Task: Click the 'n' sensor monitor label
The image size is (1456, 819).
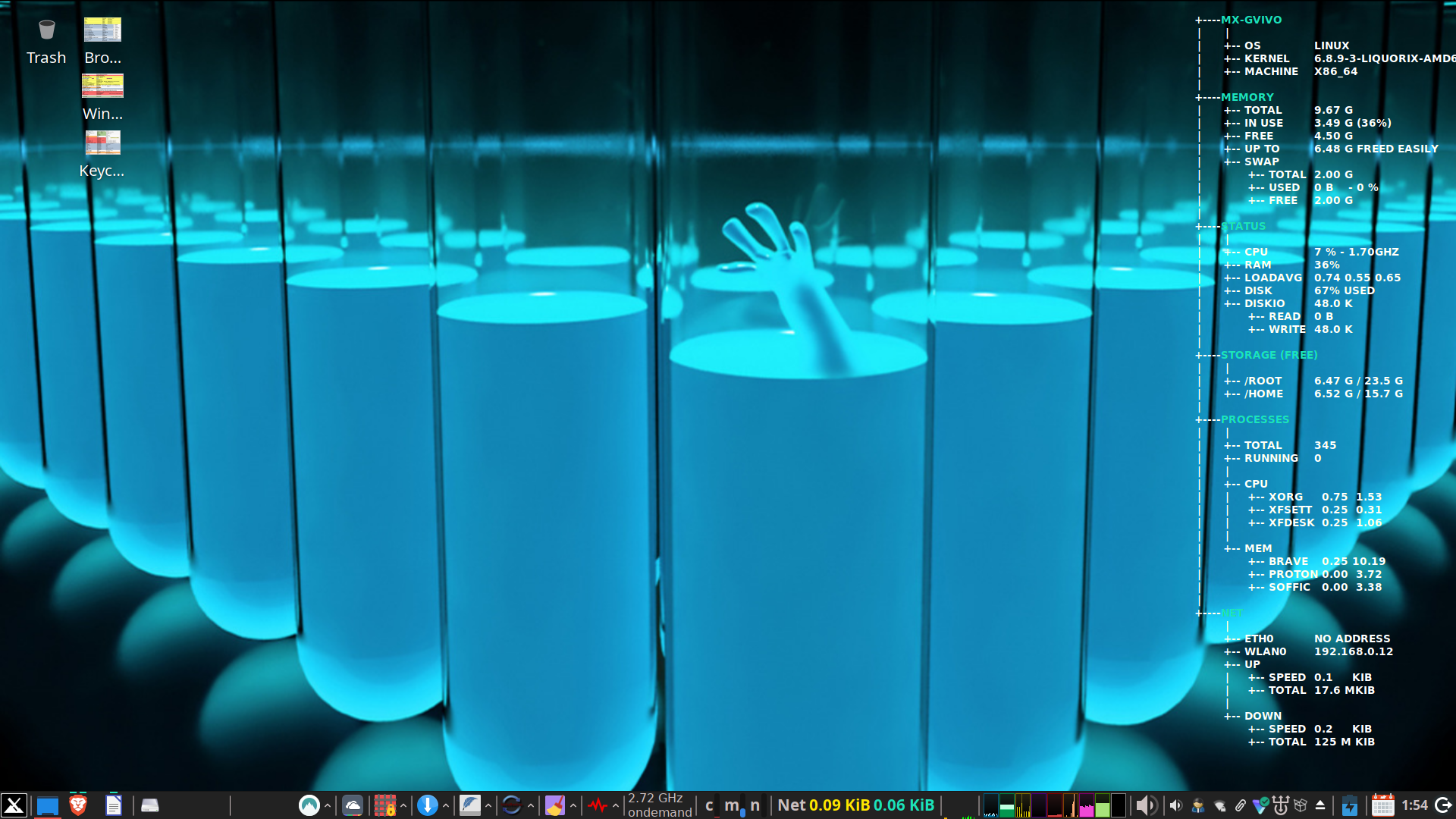Action: (755, 805)
